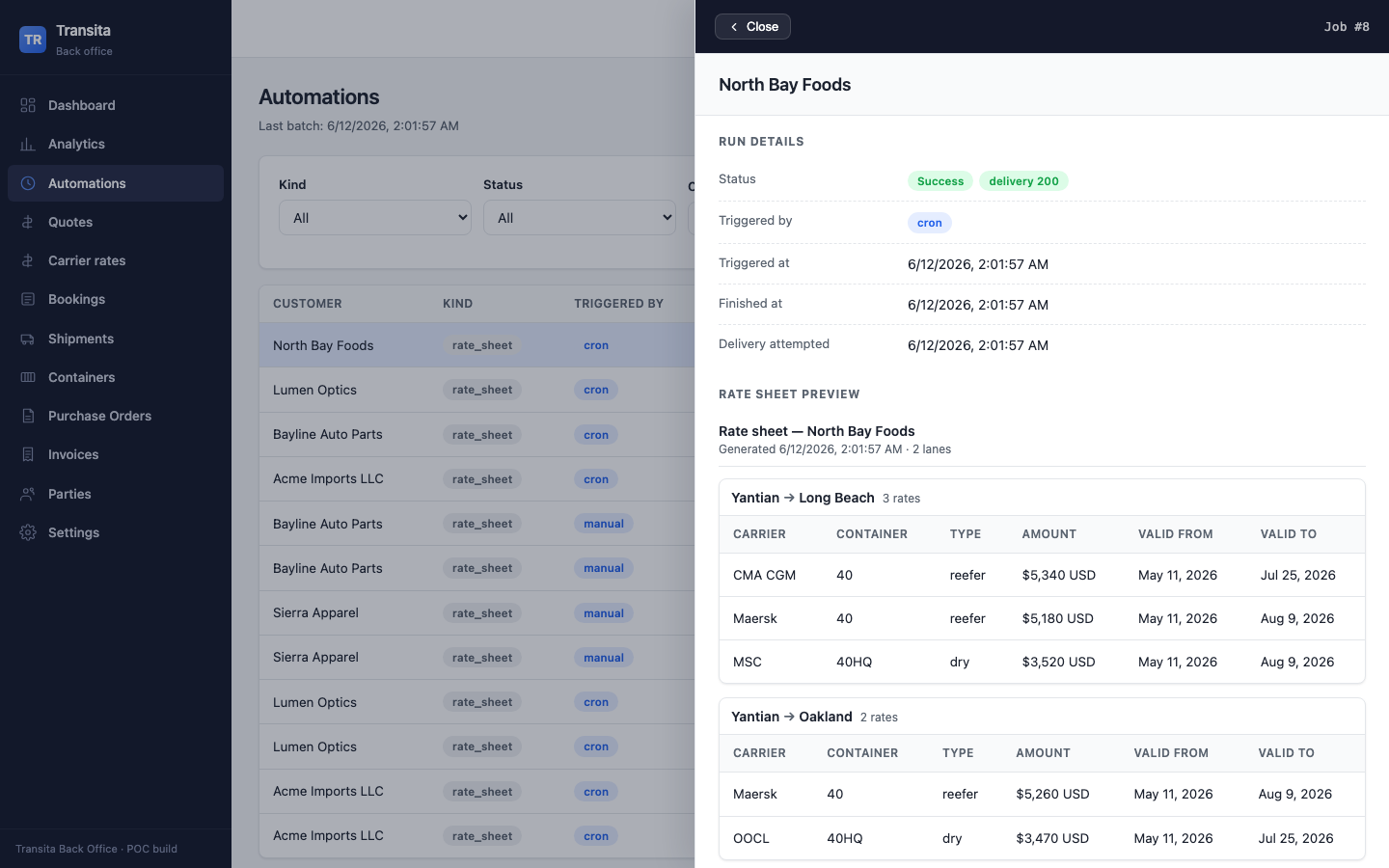
Task: Click the Analytics bar chart icon
Action: pos(28,144)
